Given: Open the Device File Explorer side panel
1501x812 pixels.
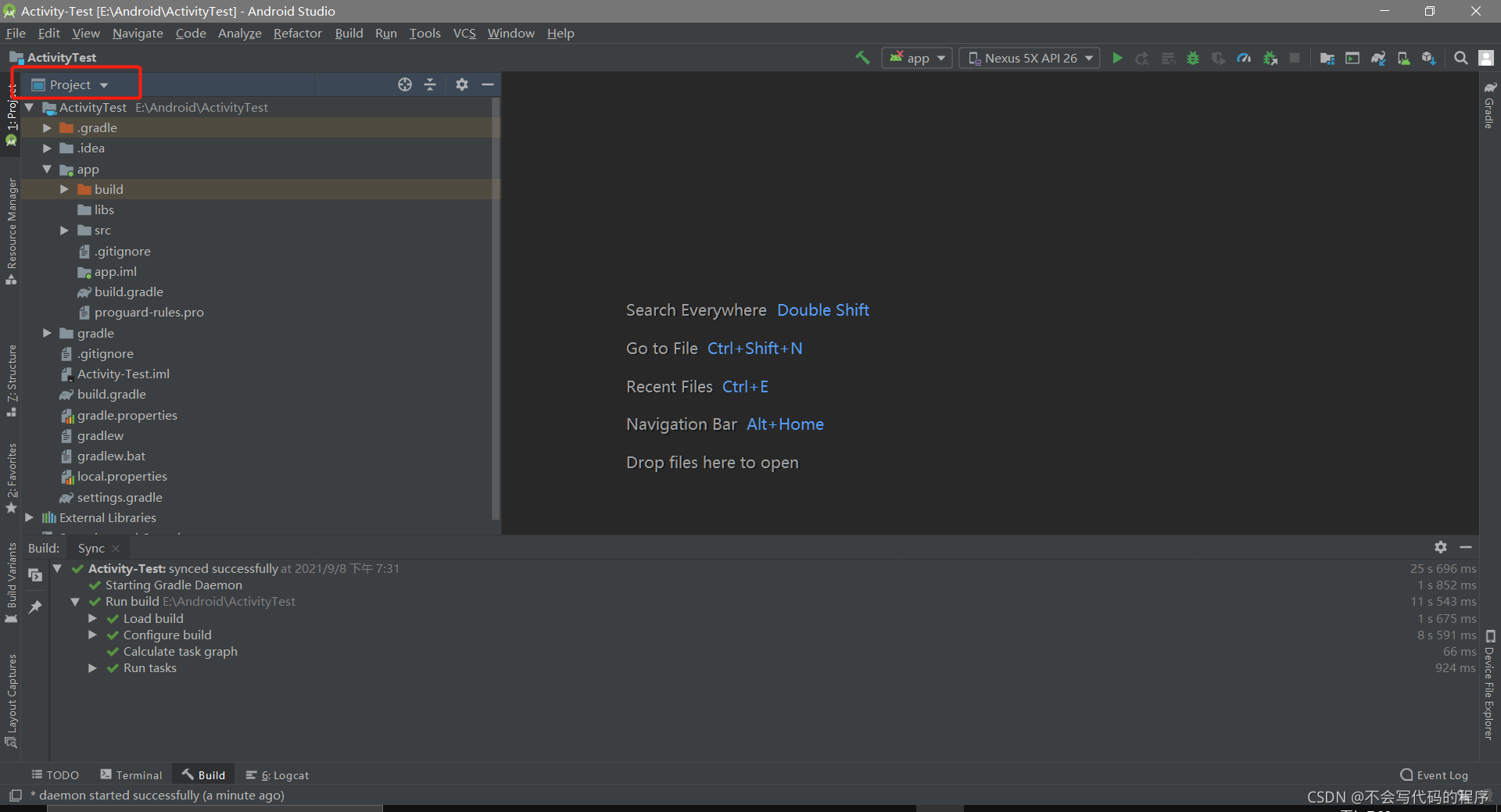Looking at the screenshot, I should tap(1489, 685).
